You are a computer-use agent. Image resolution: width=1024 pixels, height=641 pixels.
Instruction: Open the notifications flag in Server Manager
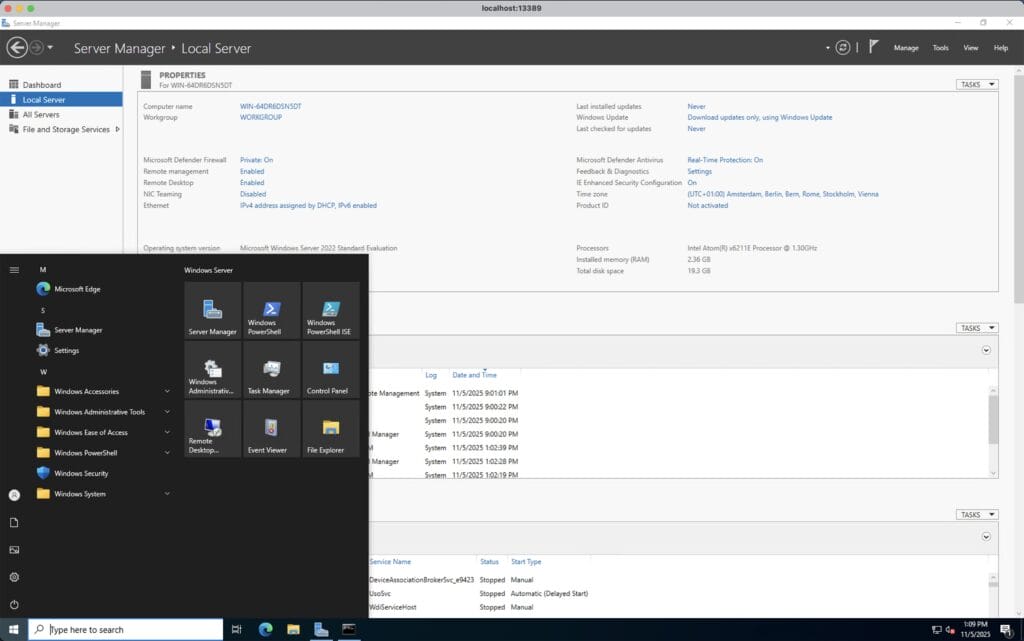(x=872, y=47)
